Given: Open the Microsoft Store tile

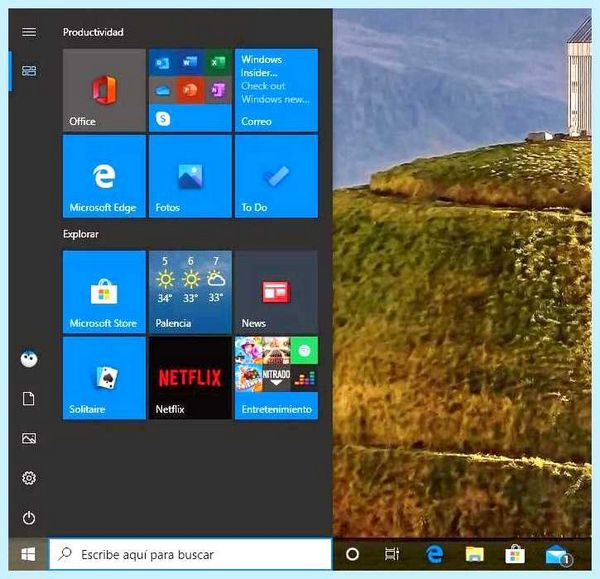Looking at the screenshot, I should pos(104,292).
